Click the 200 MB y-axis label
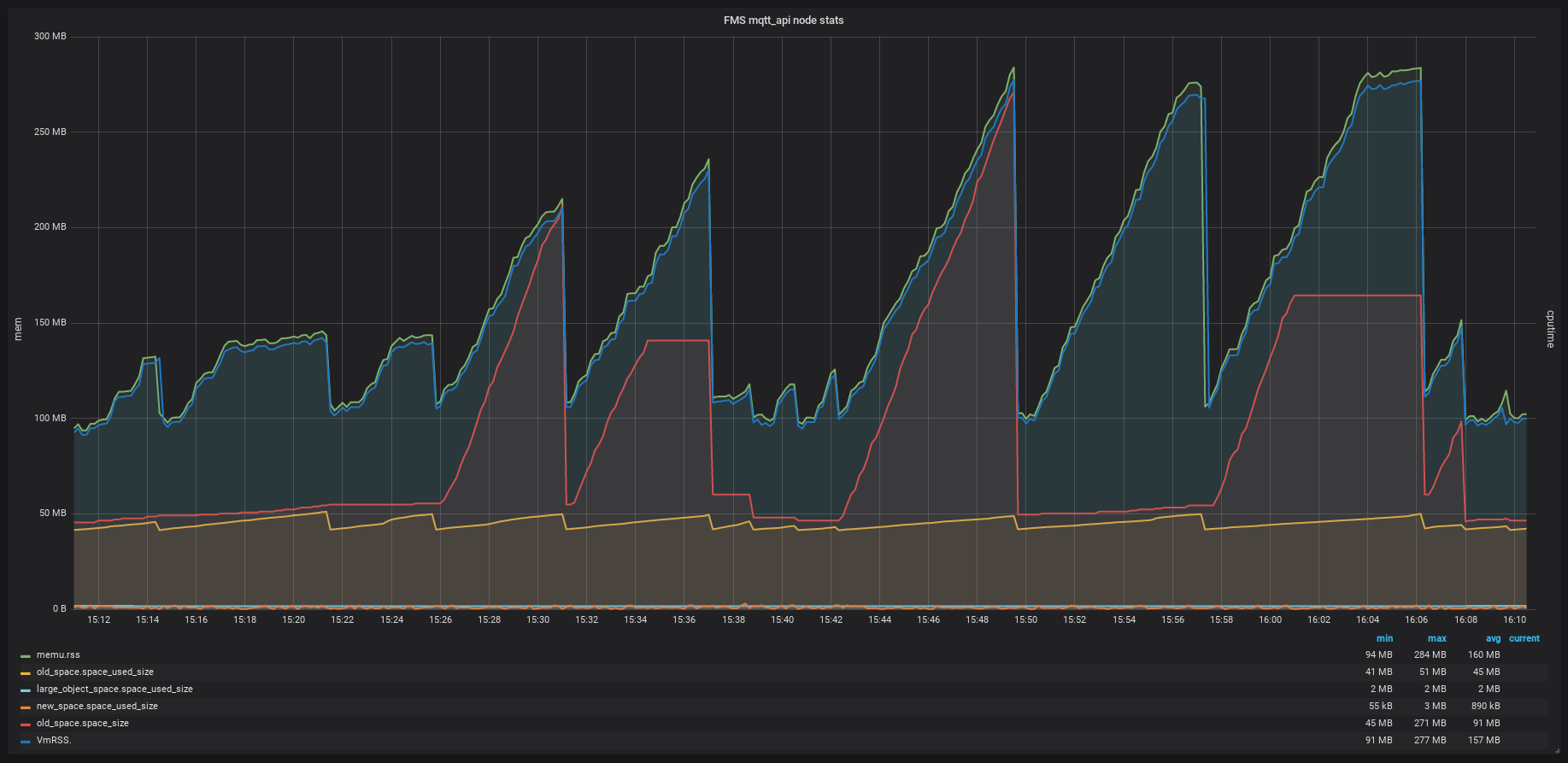Viewport: 1568px width, 763px height. click(x=50, y=227)
